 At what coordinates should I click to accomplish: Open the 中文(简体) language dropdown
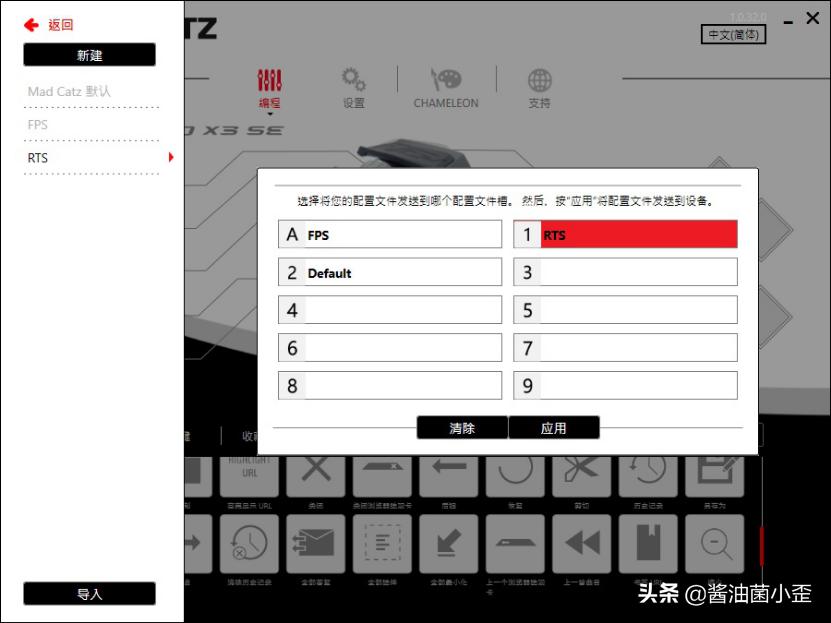(733, 33)
